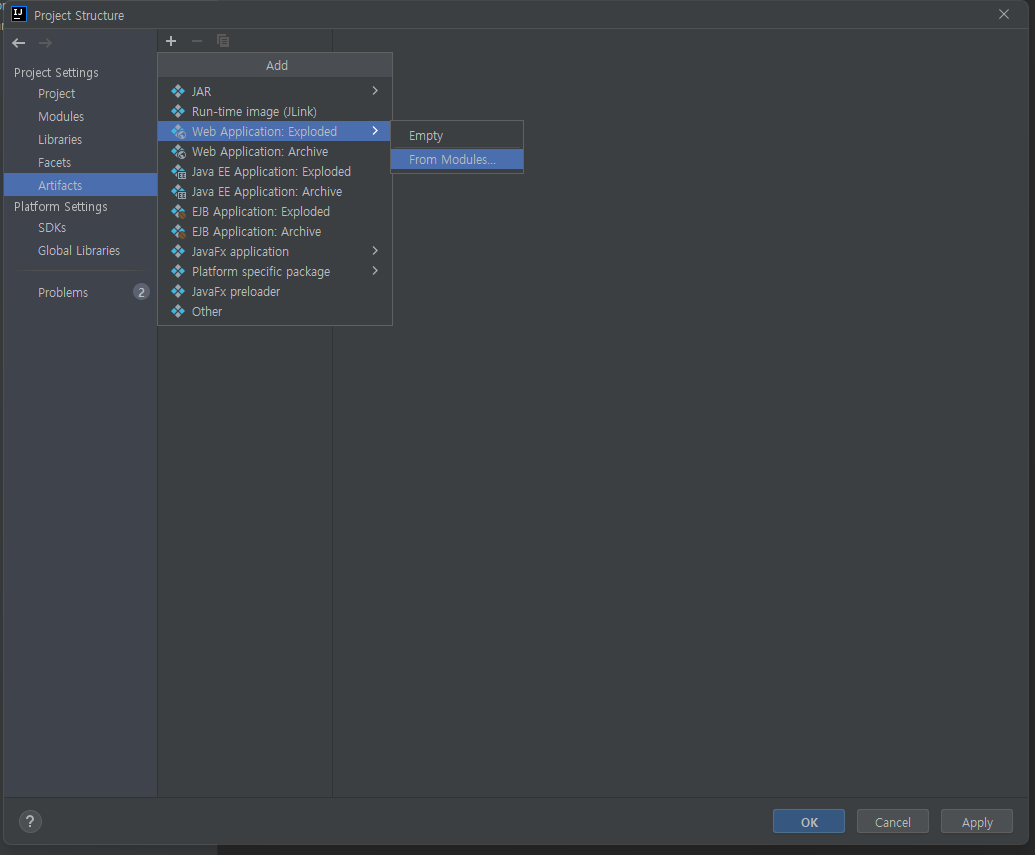This screenshot has width=1035, height=855.
Task: Click the JavaFx application icon
Action: click(178, 252)
